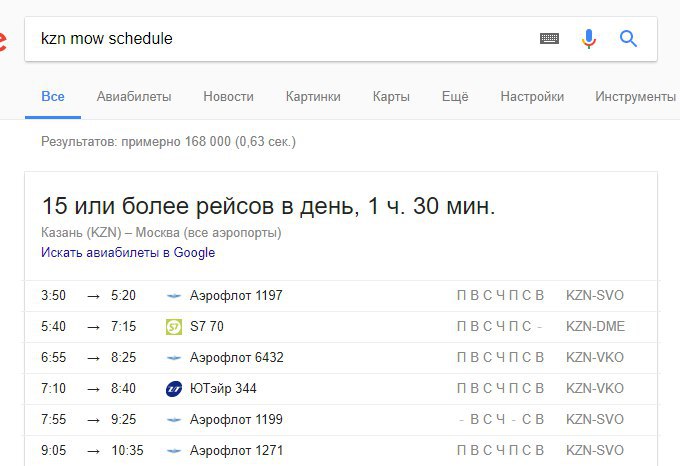The image size is (680, 466).
Task: Open the 'Настройки' menu
Action: click(x=532, y=96)
